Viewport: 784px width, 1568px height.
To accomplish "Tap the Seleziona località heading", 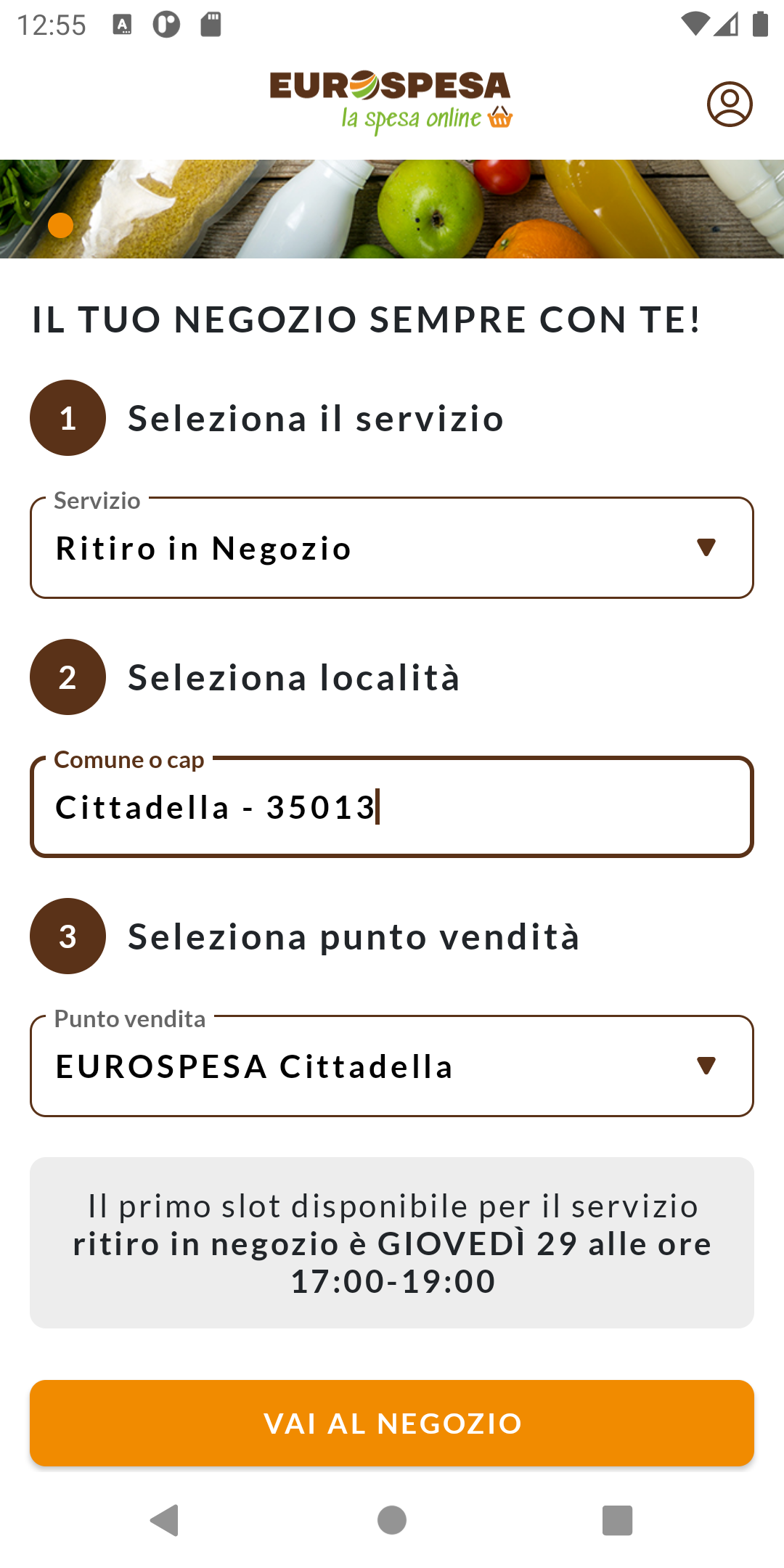I will (x=294, y=678).
